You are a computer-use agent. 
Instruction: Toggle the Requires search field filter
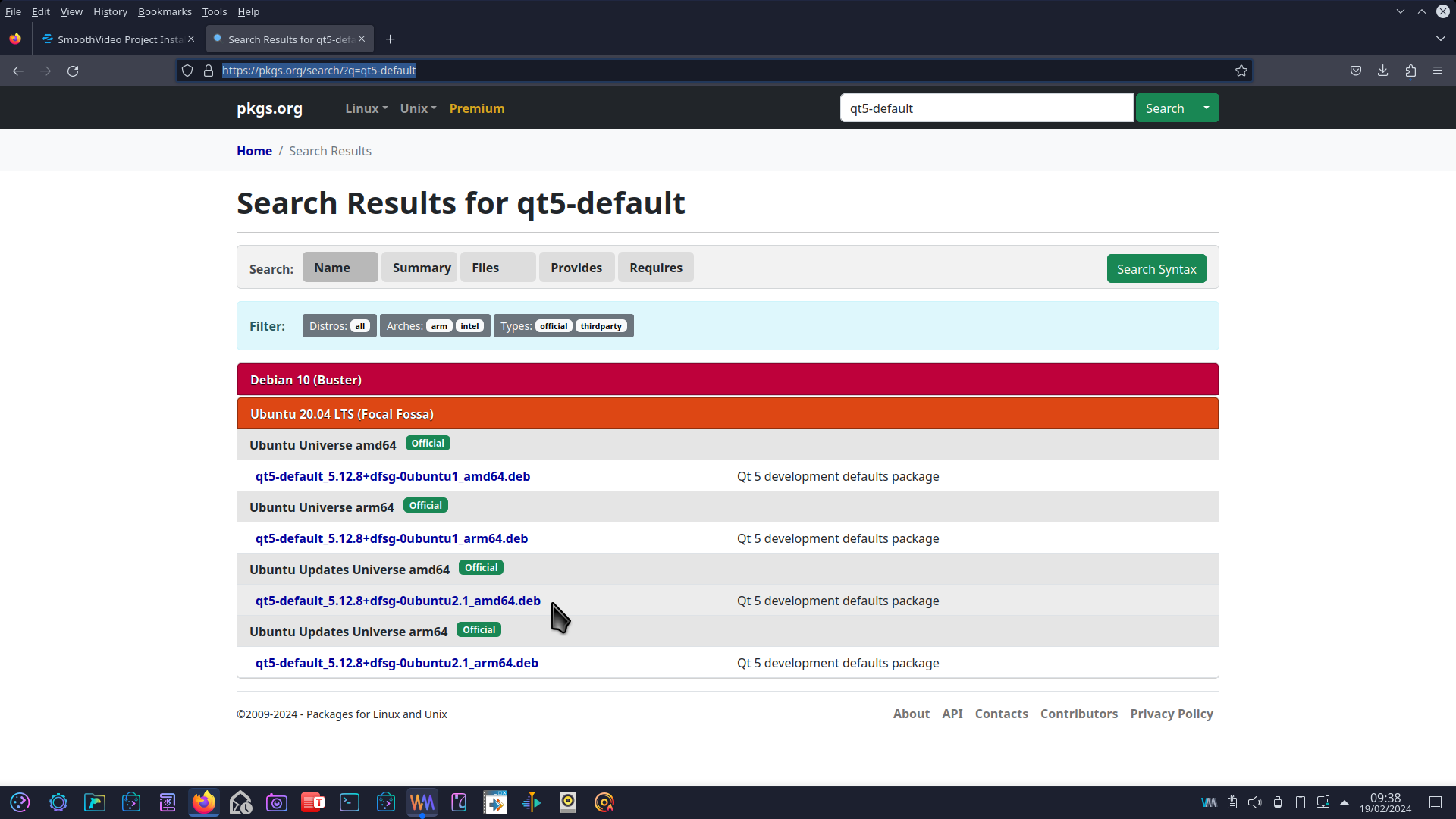(x=656, y=268)
